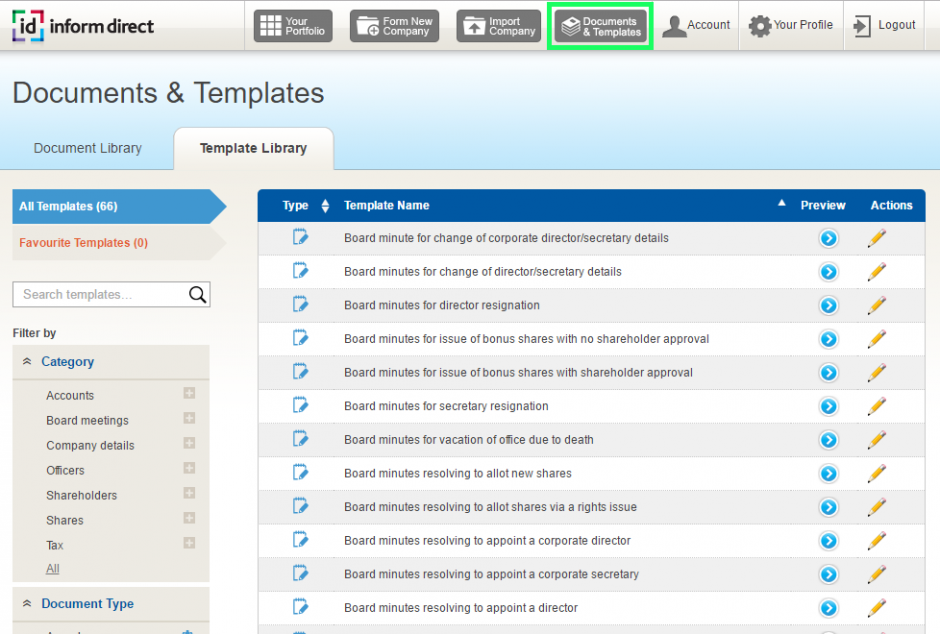940x634 pixels.
Task: Preview 'Board minutes for director resignation' template
Action: click(x=828, y=305)
